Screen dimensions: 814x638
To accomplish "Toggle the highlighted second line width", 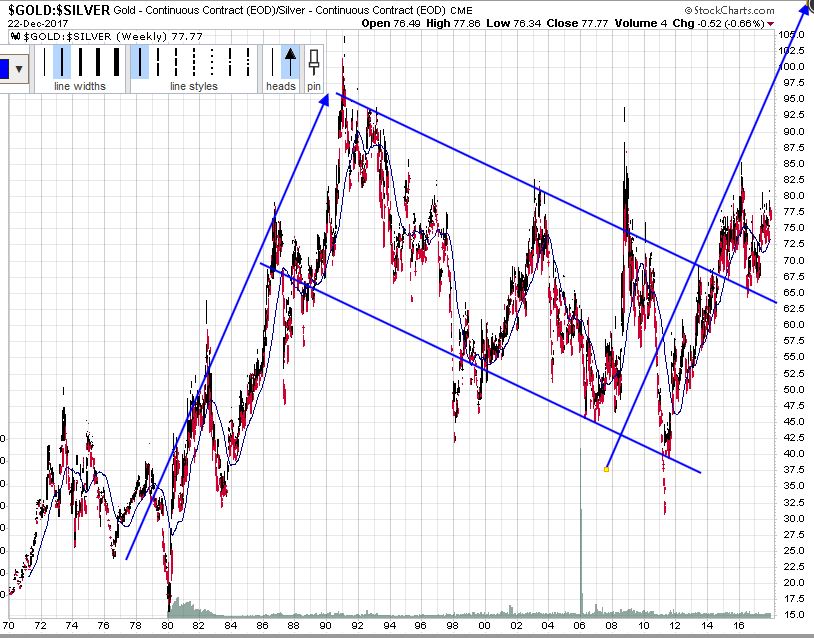I will click(62, 62).
